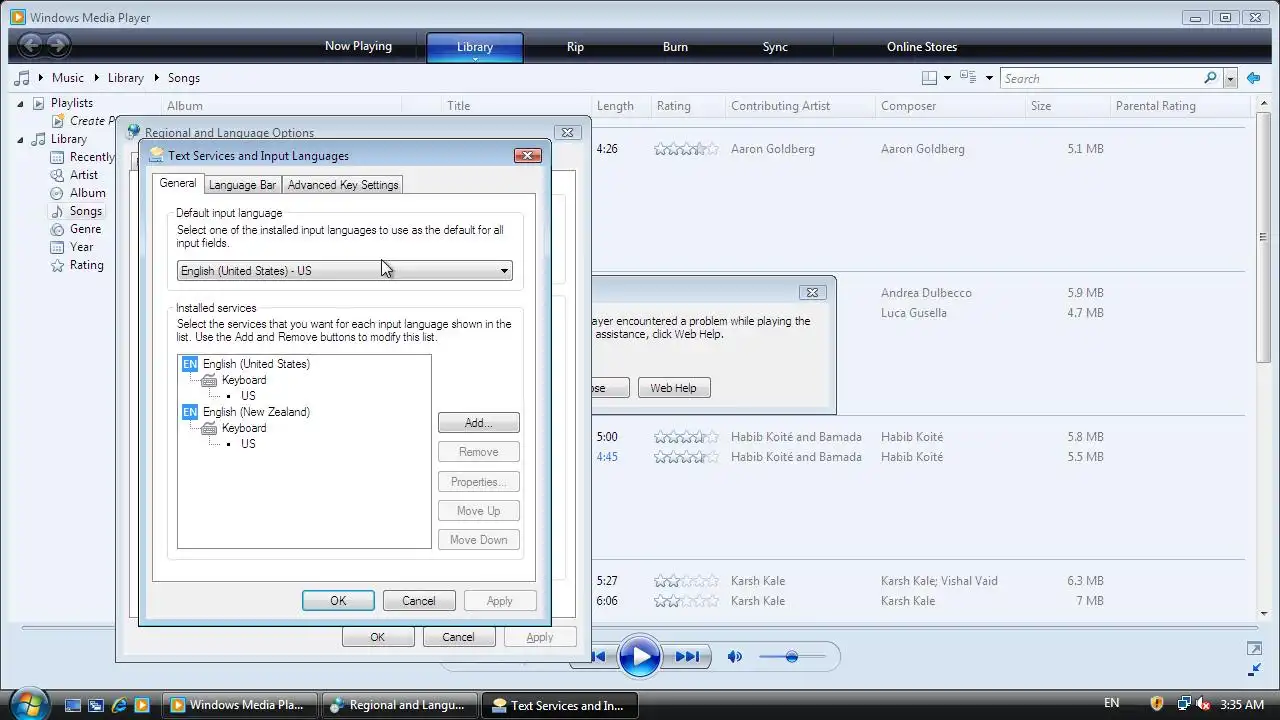Open the Rip tab
The height and width of the screenshot is (720, 1280).
click(575, 47)
